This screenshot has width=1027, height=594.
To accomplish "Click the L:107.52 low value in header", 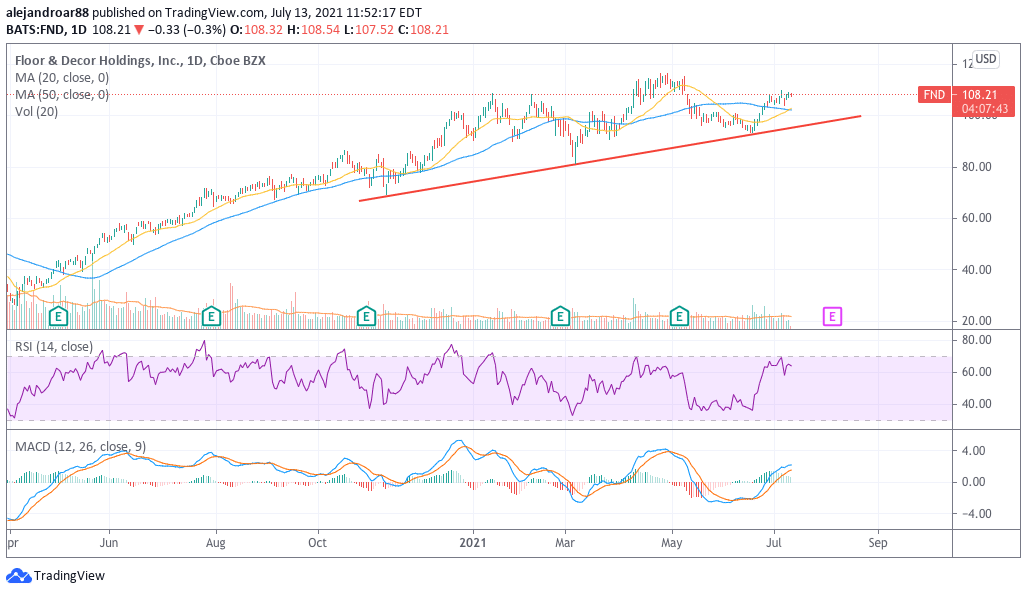I will tap(369, 29).
